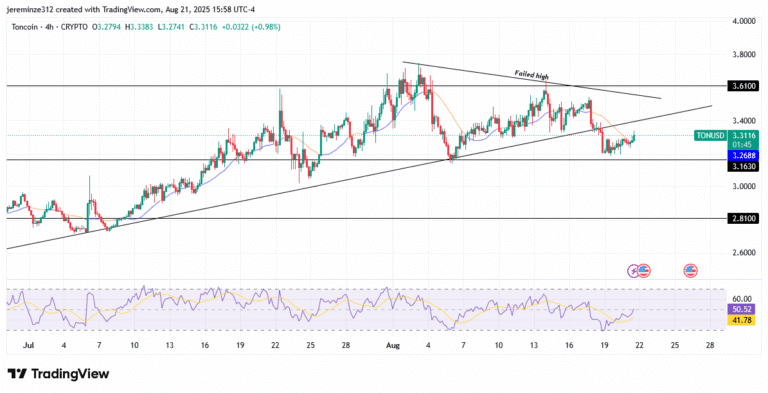Select the descending trendline under 'Failed high'

[531, 80]
